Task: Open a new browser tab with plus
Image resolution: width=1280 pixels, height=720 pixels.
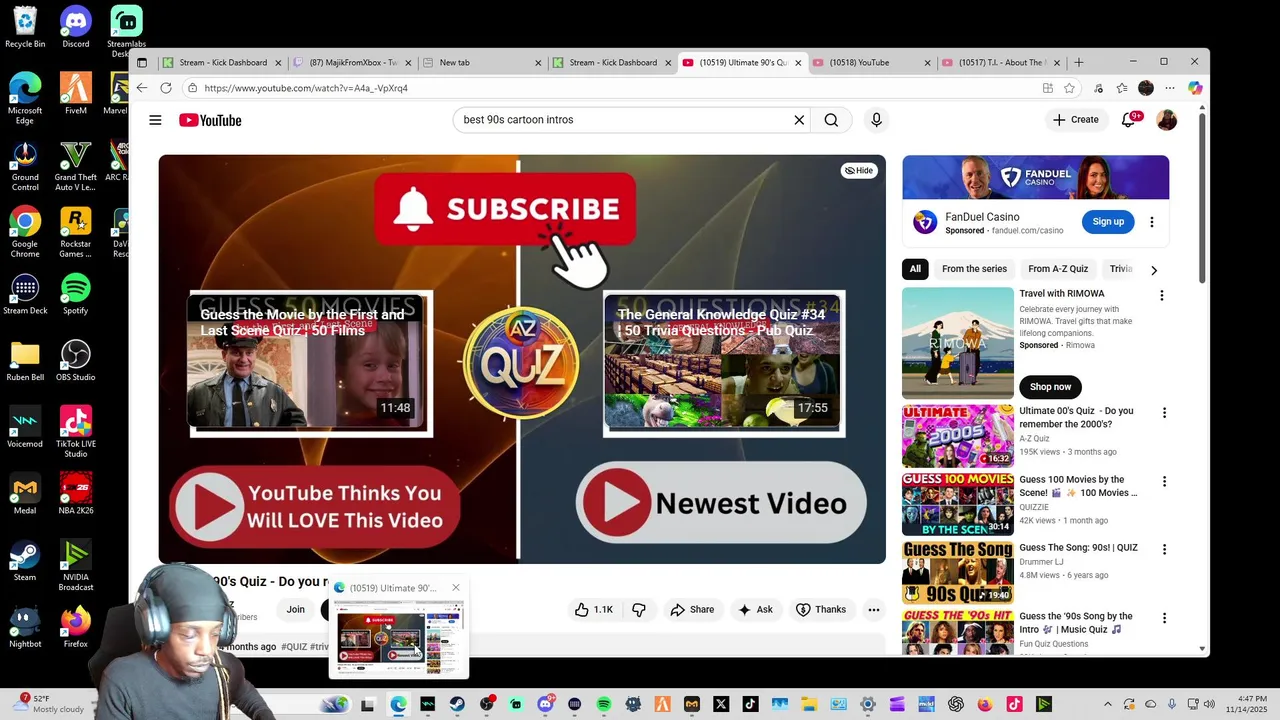Action: click(x=1078, y=62)
